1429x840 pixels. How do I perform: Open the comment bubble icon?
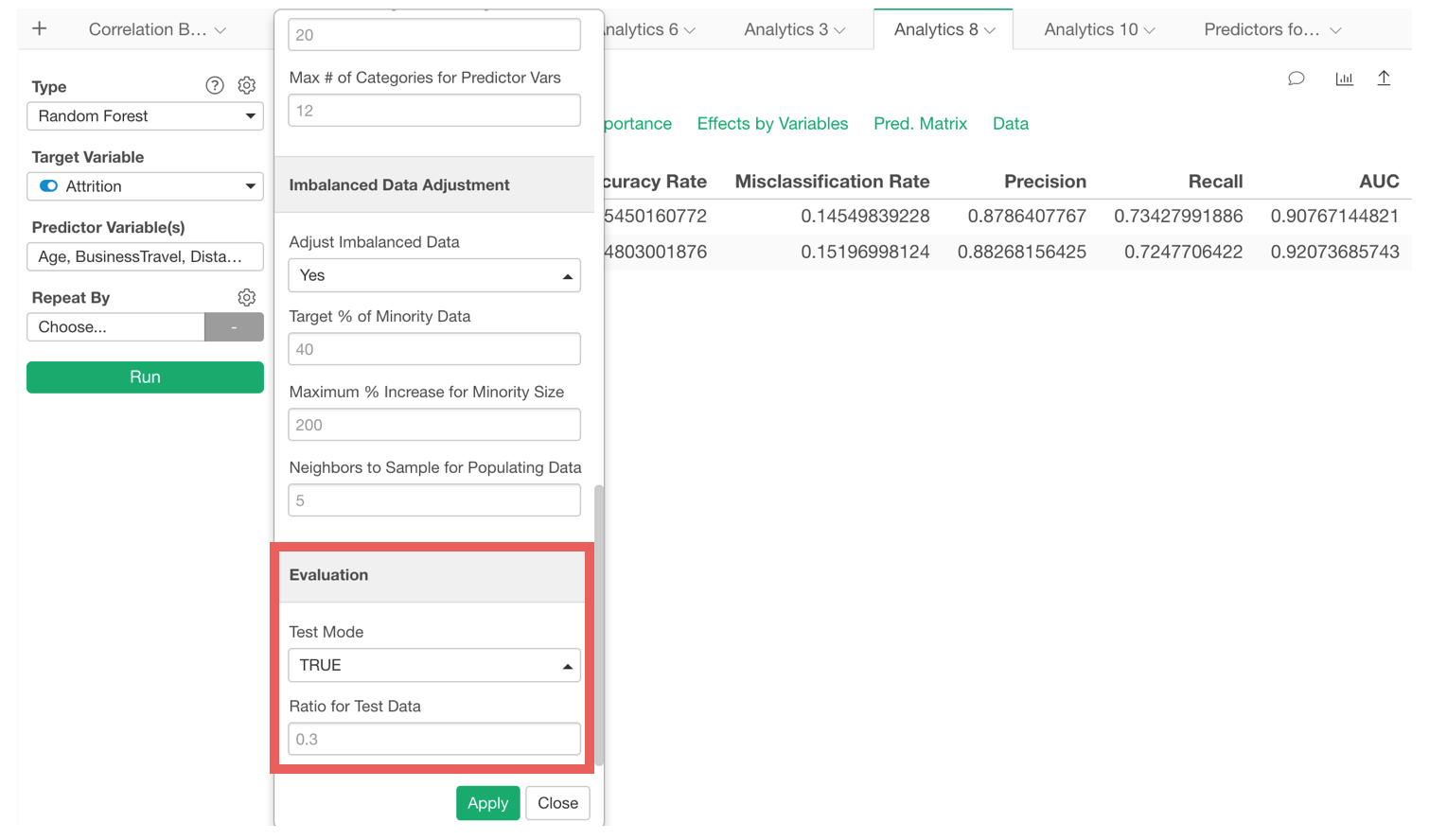pyautogui.click(x=1297, y=79)
